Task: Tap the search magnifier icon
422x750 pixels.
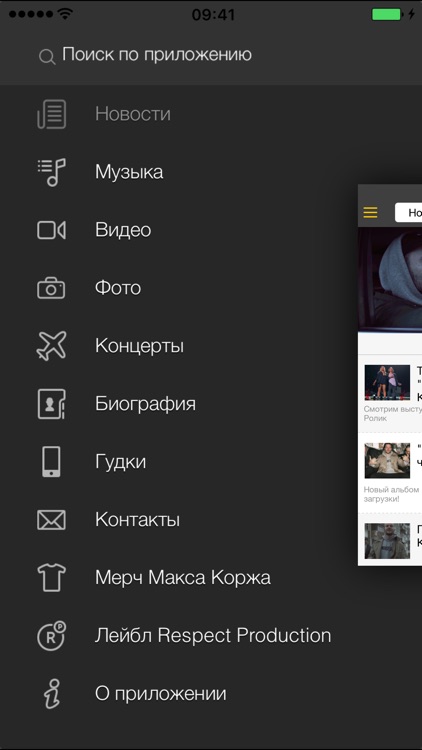Action: 47,58
